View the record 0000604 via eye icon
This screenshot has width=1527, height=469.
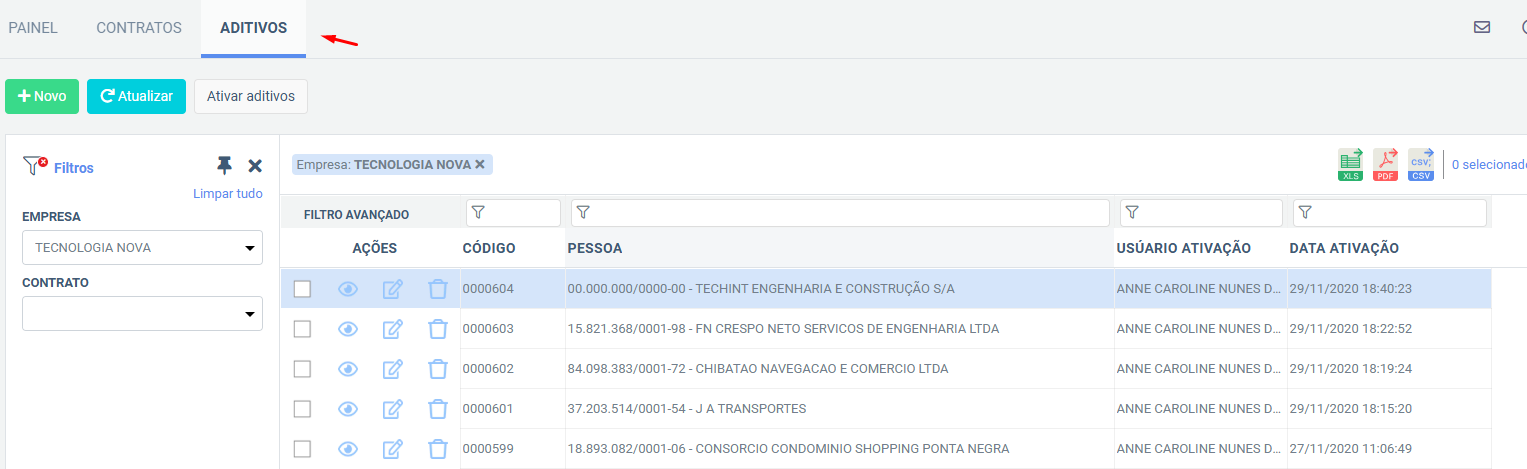coord(348,289)
